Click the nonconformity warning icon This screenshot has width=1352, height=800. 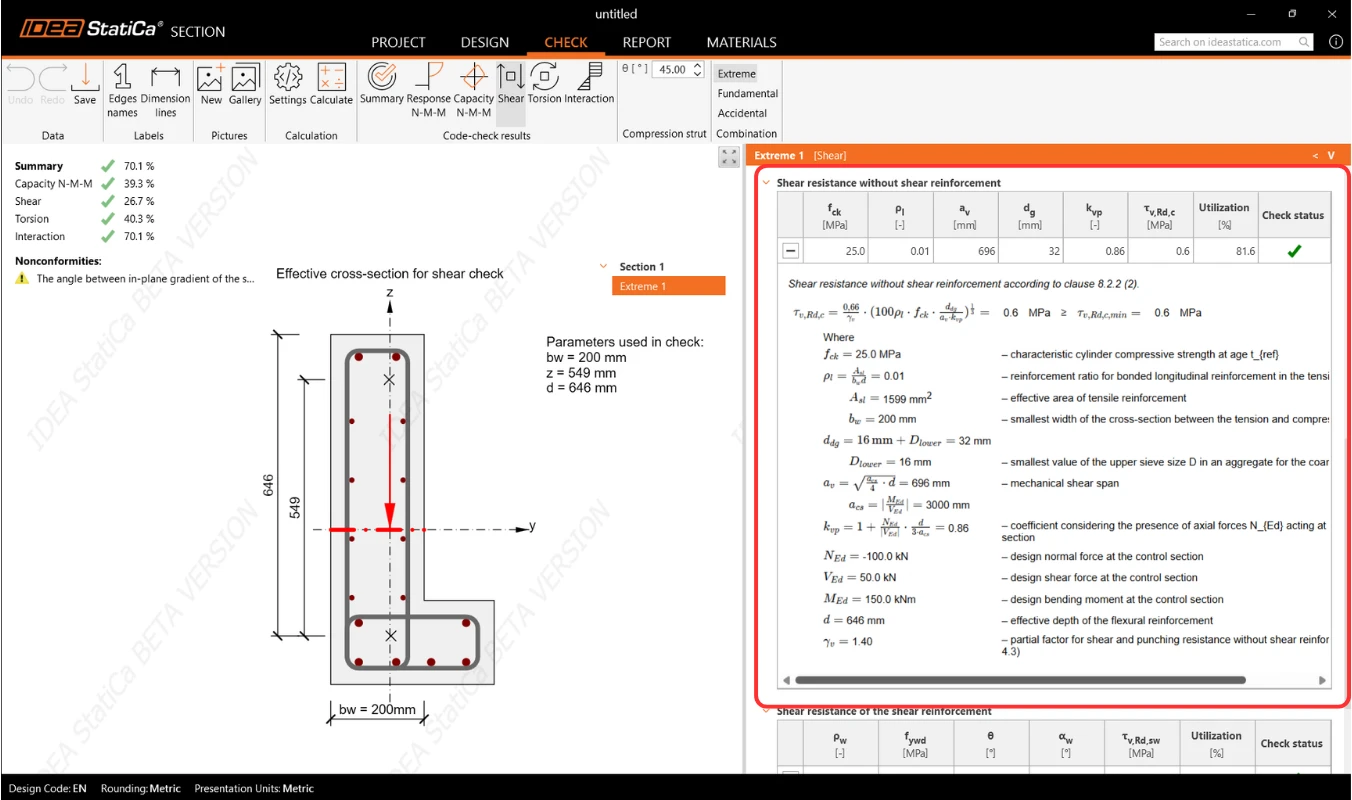22,279
